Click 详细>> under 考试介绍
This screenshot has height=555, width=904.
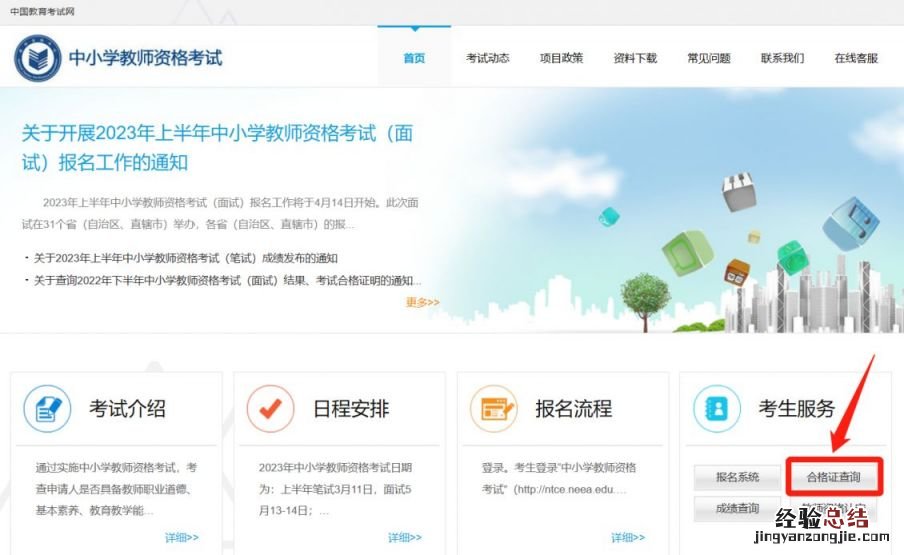182,538
